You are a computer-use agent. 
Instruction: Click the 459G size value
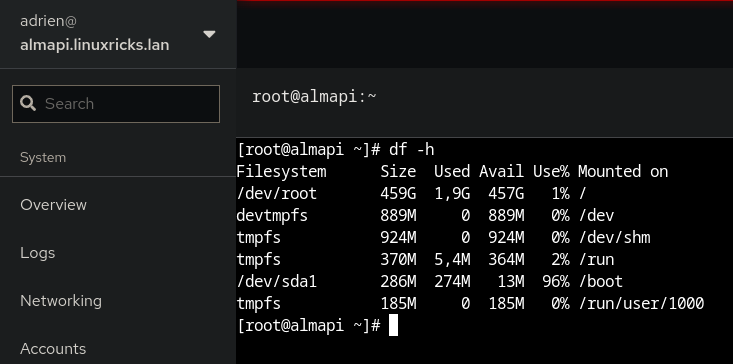398,193
